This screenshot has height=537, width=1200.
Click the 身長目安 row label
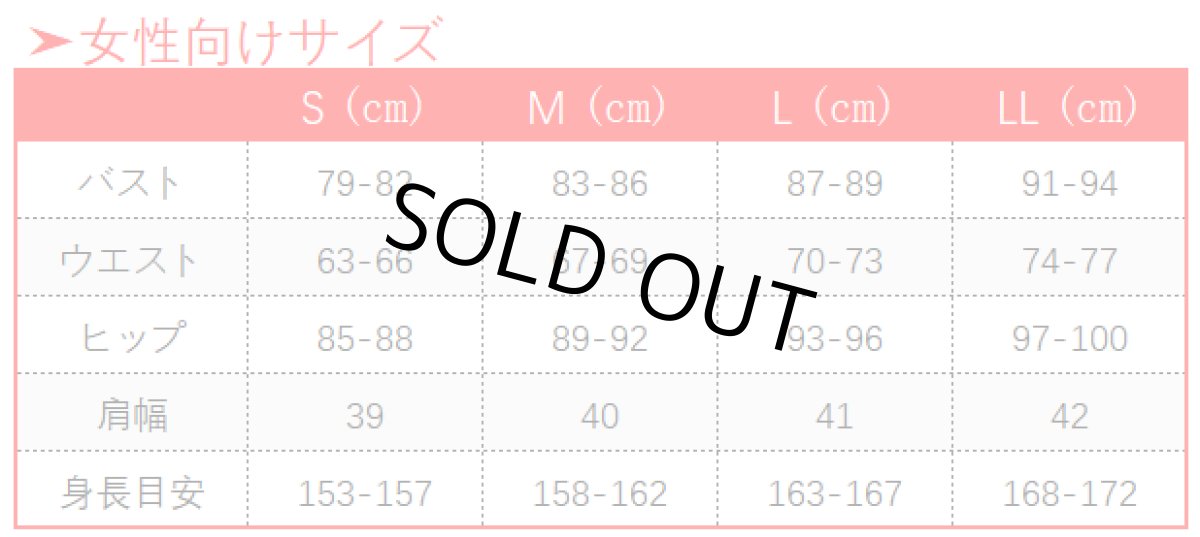[131, 493]
